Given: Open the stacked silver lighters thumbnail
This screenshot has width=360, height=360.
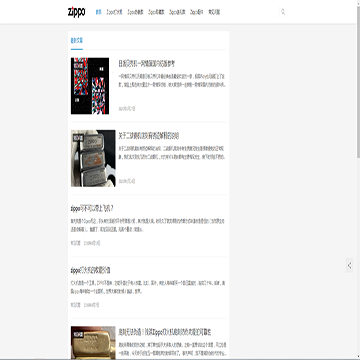Looking at the screenshot, I should [x=93, y=158].
